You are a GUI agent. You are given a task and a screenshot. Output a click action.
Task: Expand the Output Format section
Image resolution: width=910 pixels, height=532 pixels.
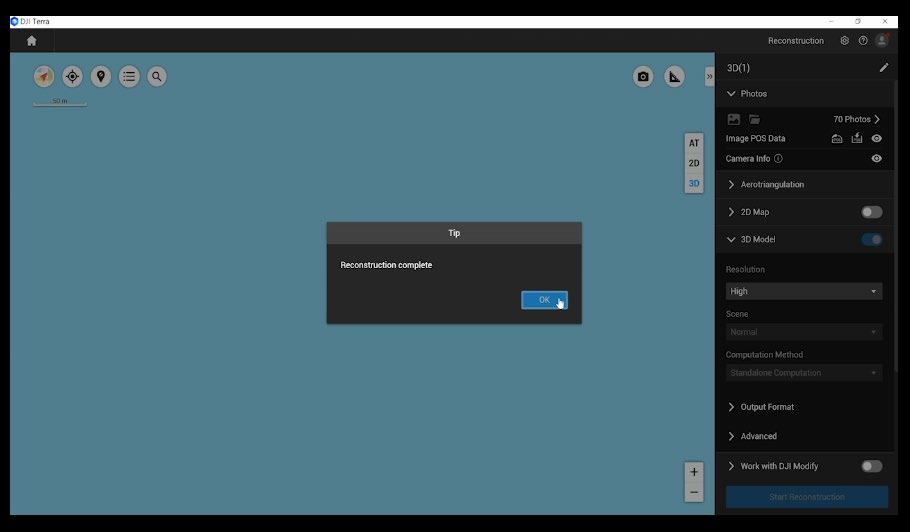pyautogui.click(x=766, y=407)
